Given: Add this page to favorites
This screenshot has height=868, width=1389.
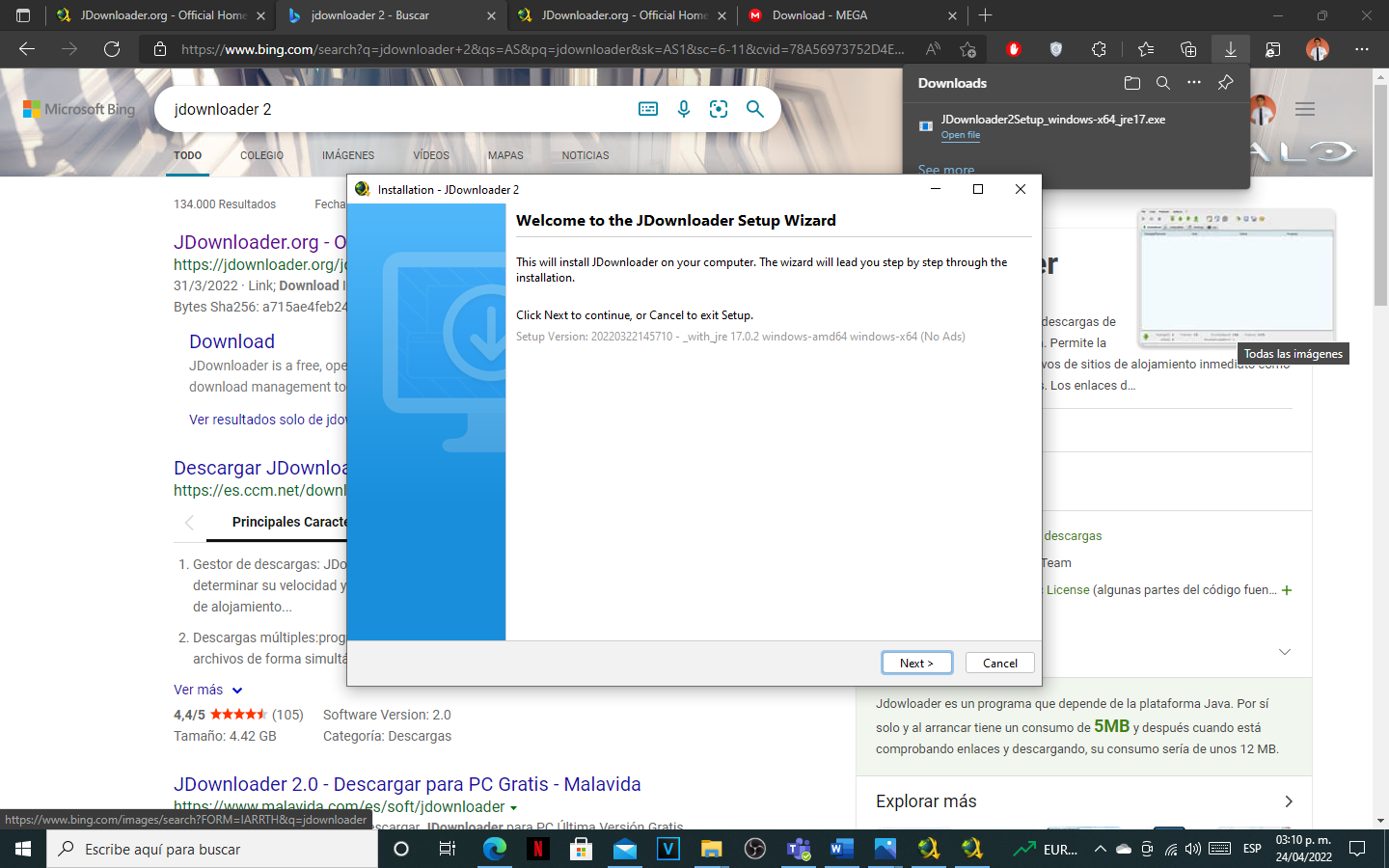Looking at the screenshot, I should point(967,49).
